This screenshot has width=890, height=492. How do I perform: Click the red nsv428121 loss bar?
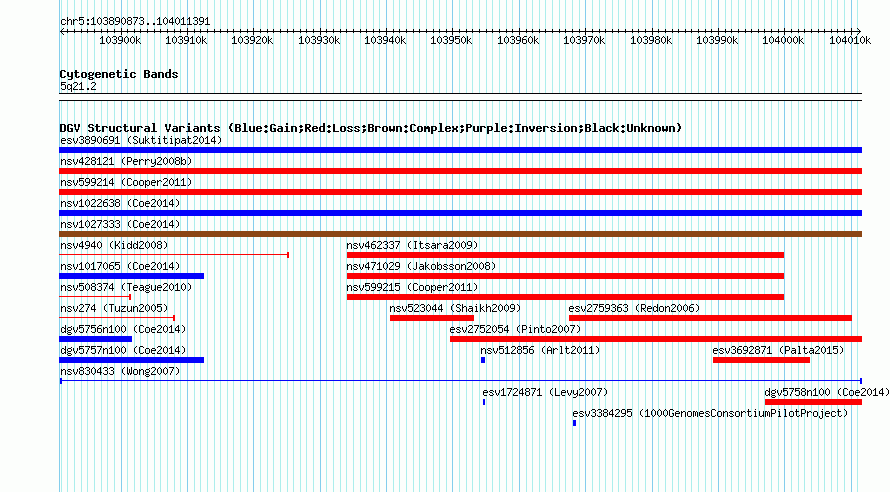pos(460,171)
